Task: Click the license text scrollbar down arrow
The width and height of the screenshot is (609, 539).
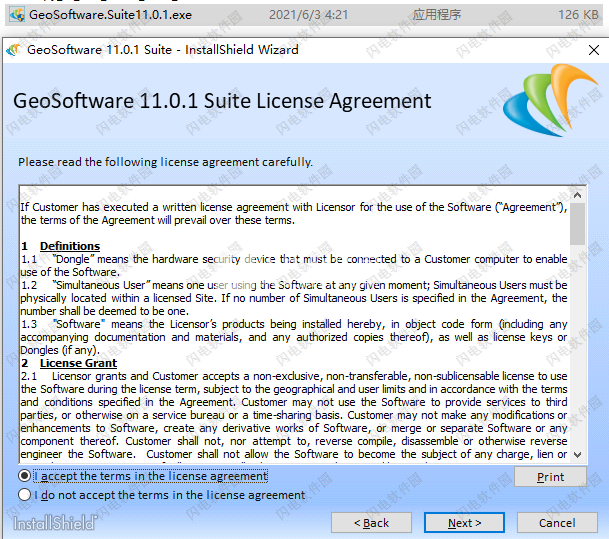Action: click(x=578, y=455)
